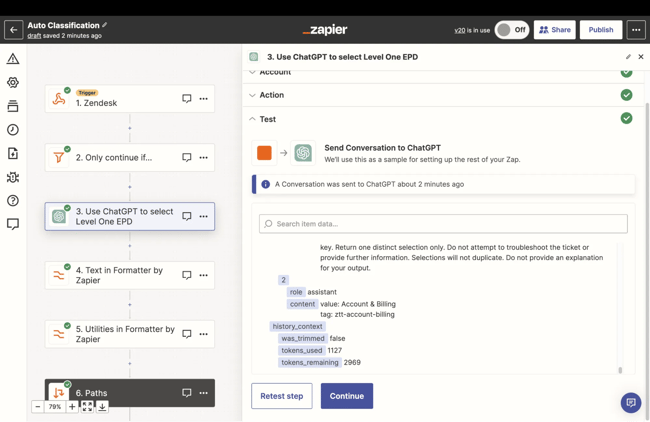Click the Zapier logo
The image size is (650, 422).
(325, 29)
